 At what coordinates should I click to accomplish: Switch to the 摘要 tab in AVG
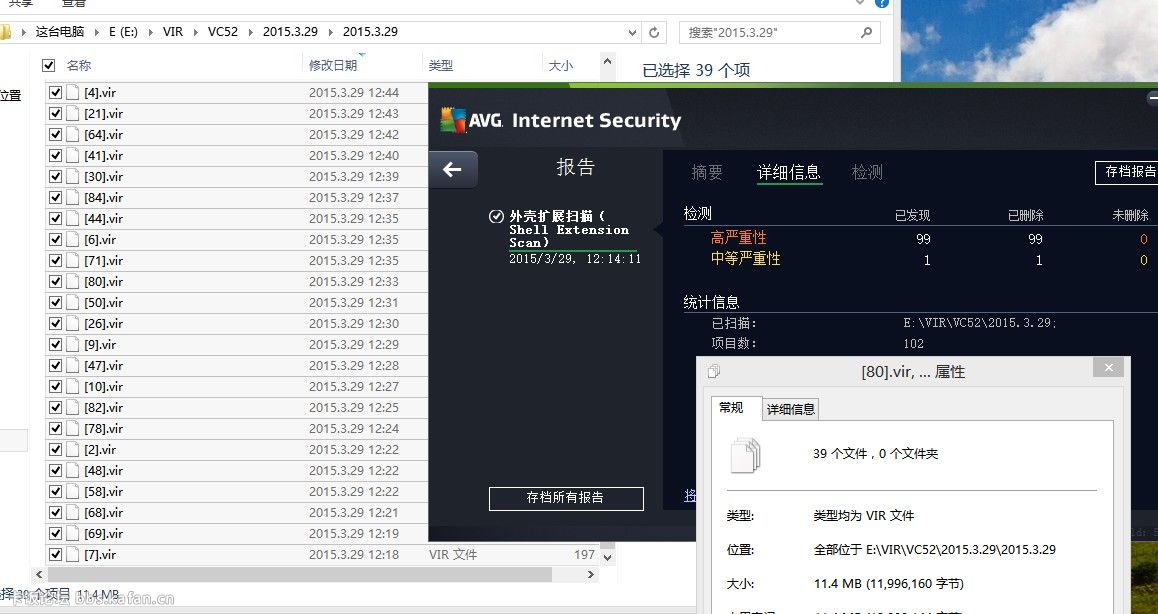click(707, 172)
